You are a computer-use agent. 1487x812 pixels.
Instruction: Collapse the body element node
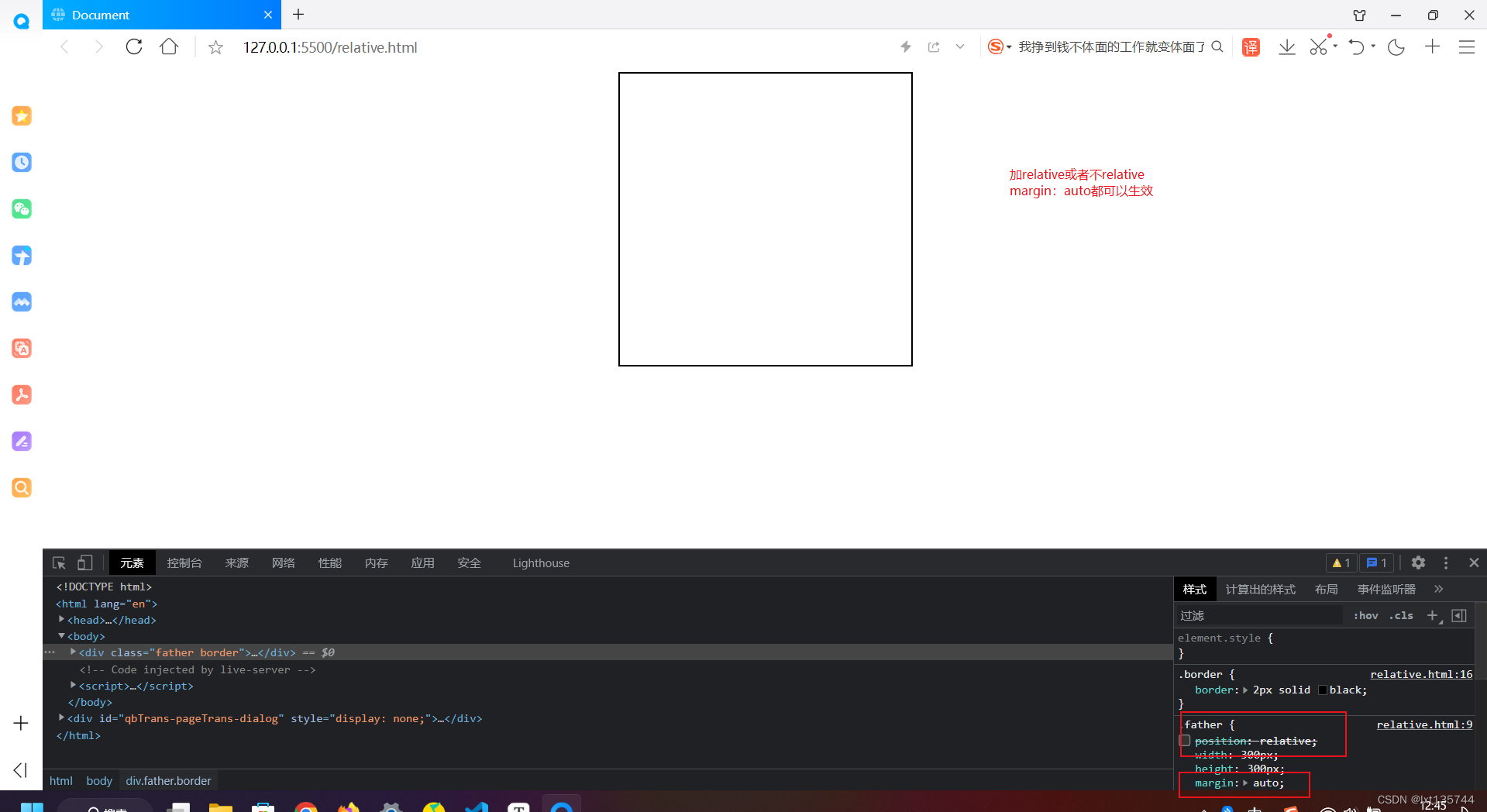click(61, 636)
